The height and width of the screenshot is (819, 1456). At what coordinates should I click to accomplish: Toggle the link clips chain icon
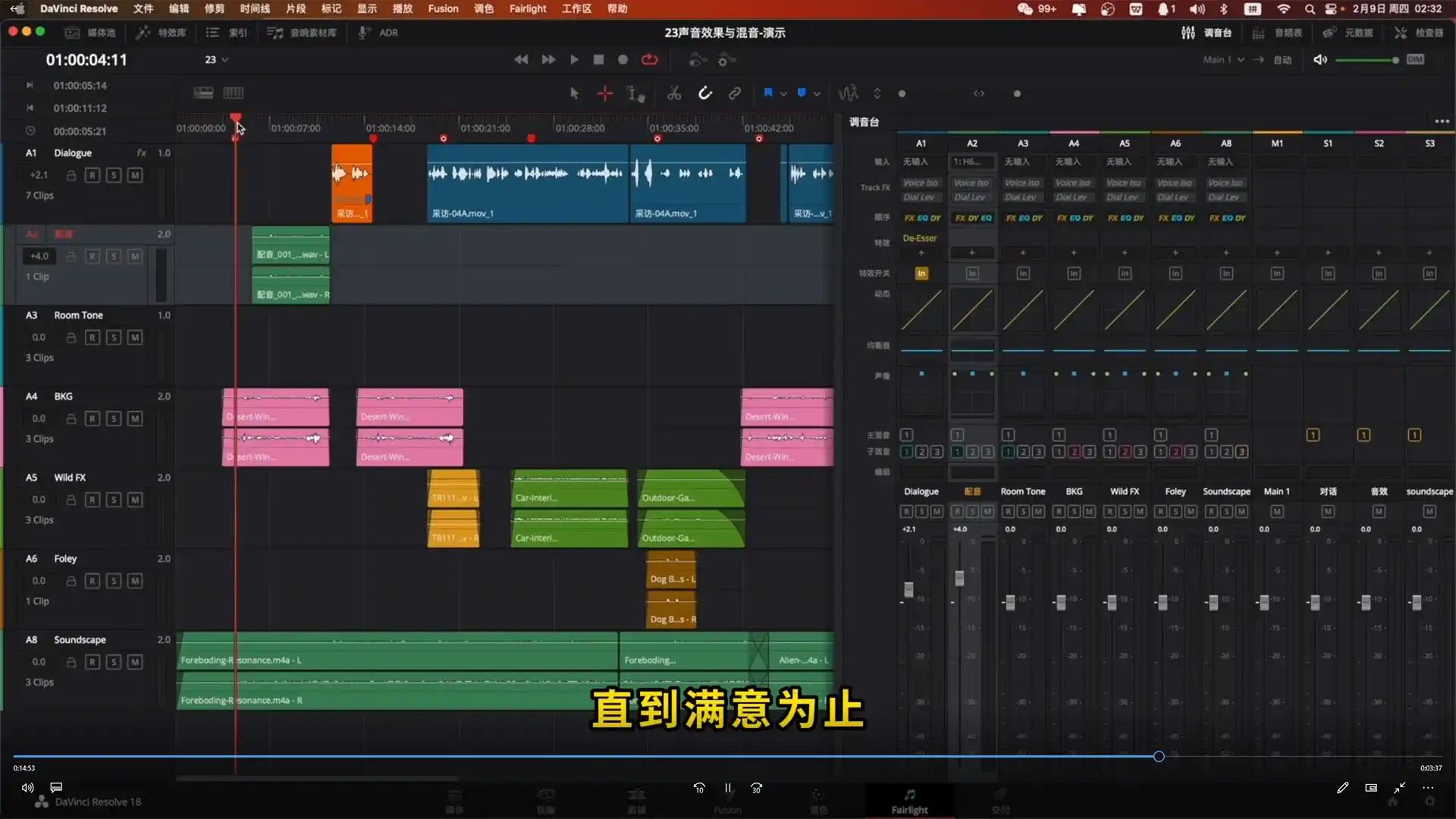734,93
